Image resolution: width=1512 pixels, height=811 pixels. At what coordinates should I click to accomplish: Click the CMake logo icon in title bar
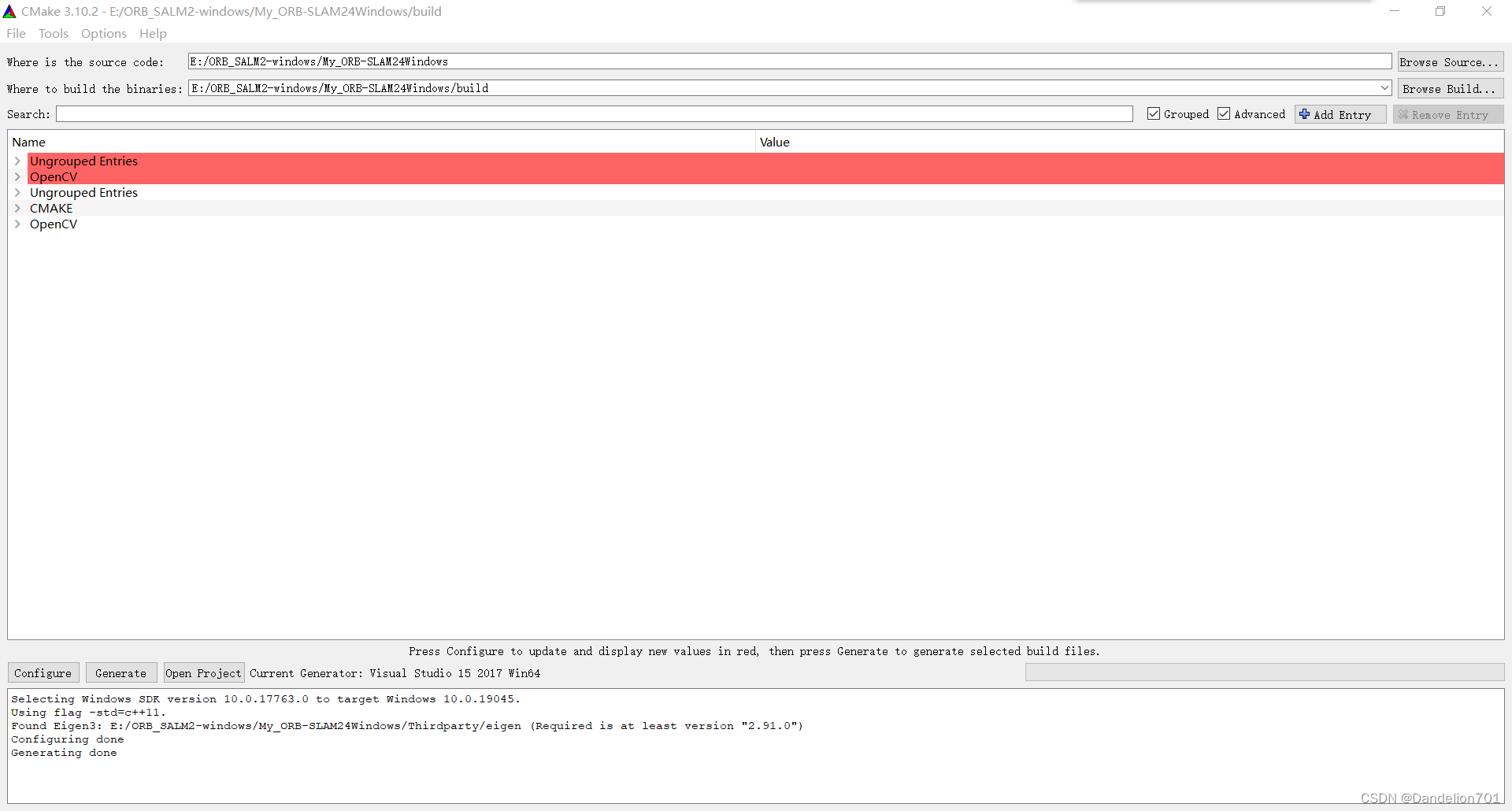(10, 11)
